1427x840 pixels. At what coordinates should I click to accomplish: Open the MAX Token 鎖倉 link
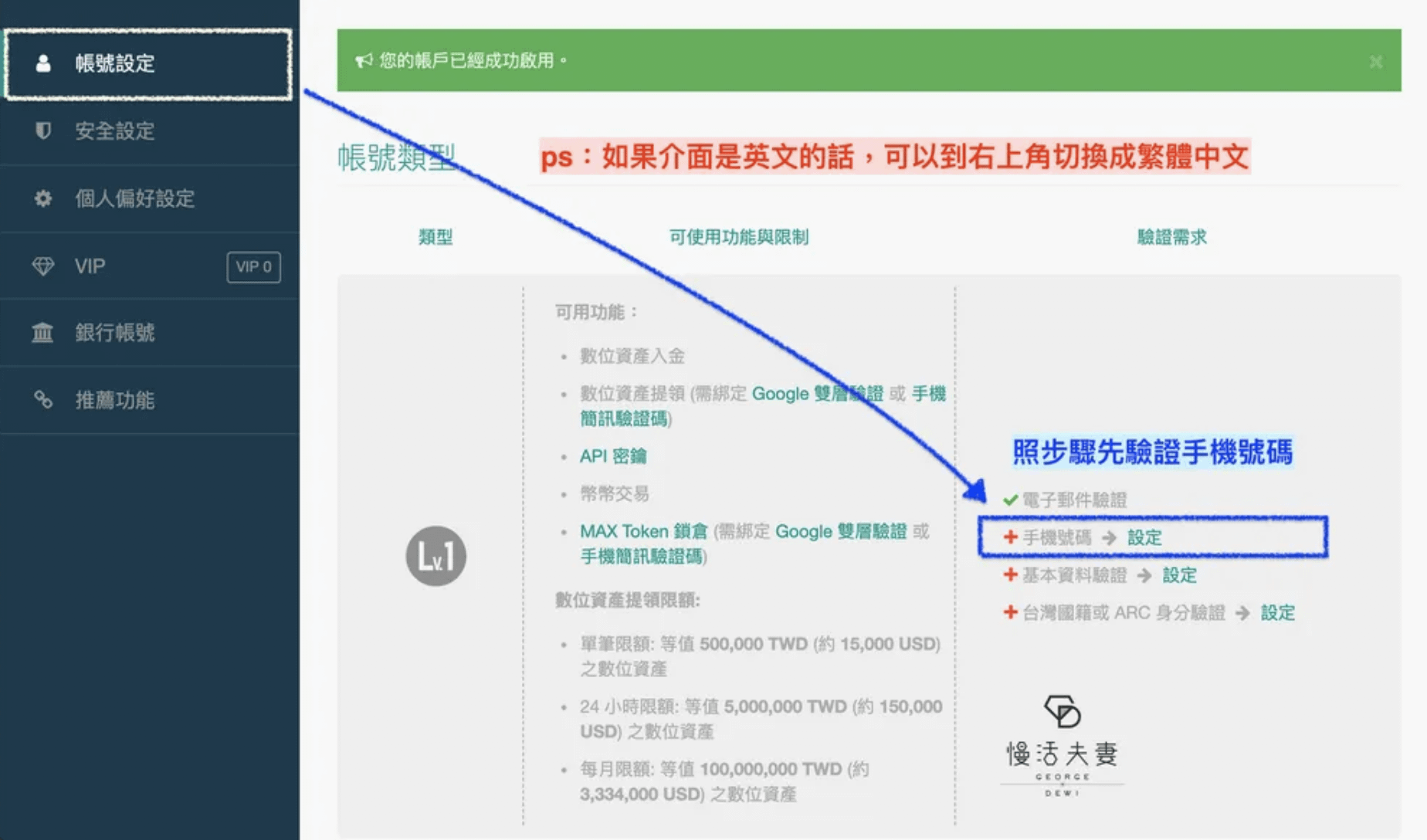pos(643,532)
